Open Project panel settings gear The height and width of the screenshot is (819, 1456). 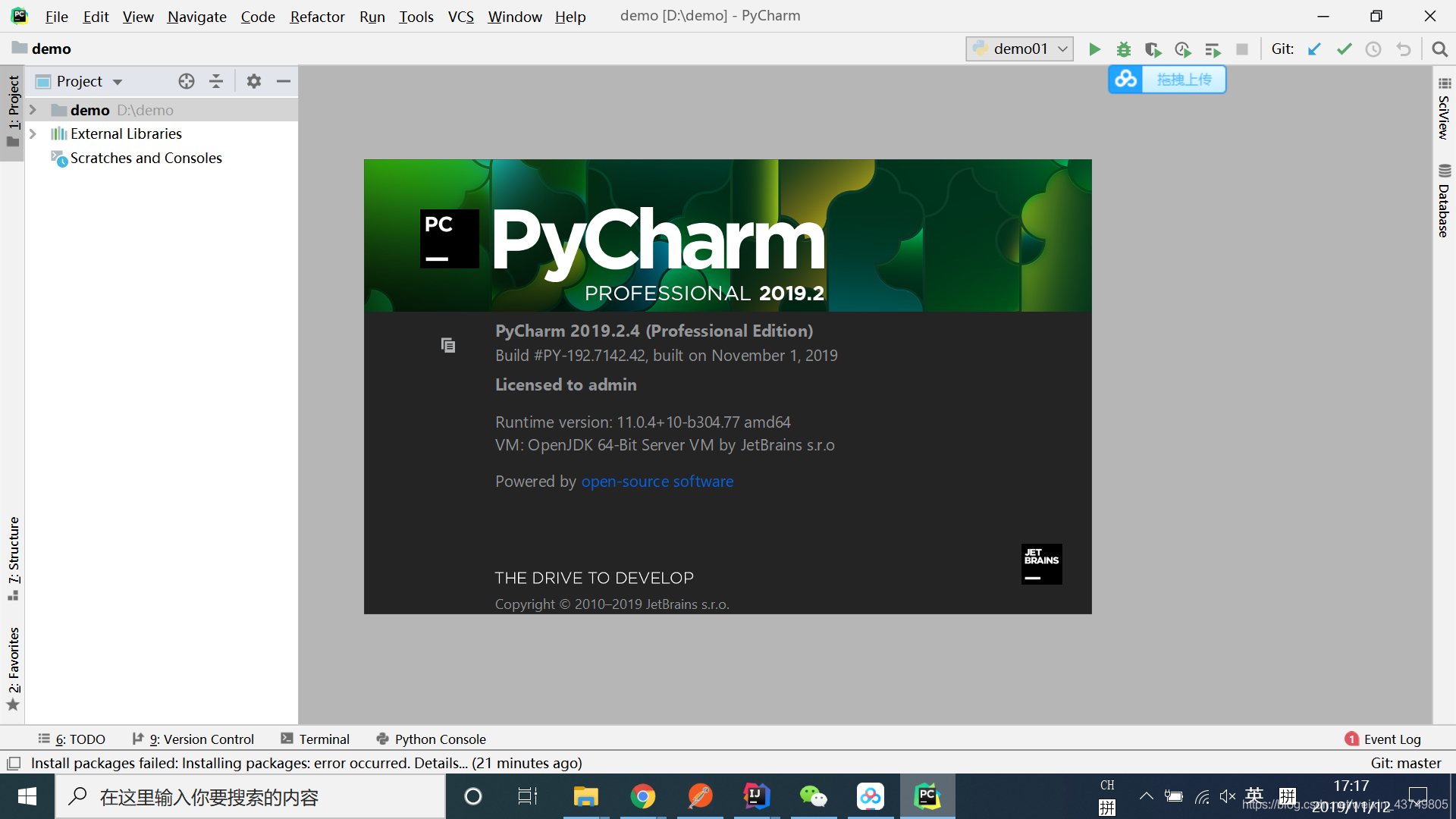(x=254, y=81)
